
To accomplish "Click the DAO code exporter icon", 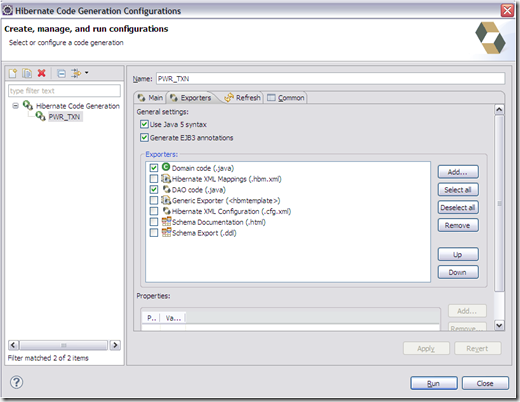I will pos(166,189).
